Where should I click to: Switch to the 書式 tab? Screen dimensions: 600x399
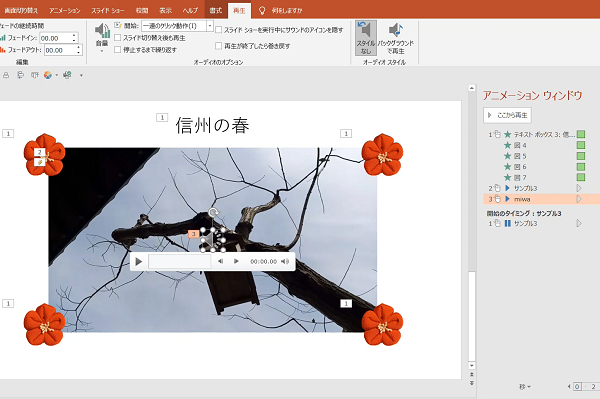click(x=215, y=10)
